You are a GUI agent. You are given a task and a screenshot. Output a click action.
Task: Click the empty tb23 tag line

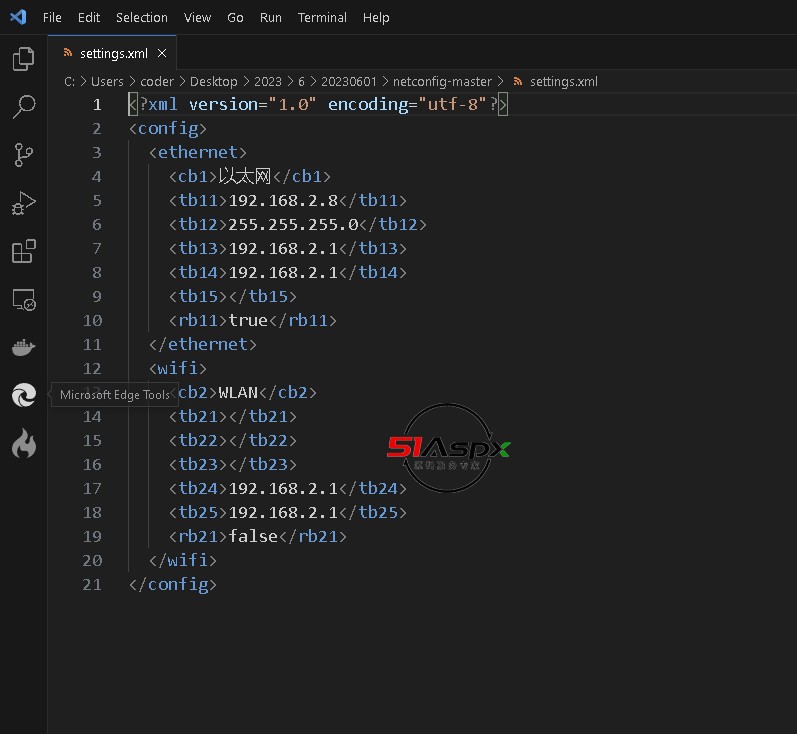233,465
